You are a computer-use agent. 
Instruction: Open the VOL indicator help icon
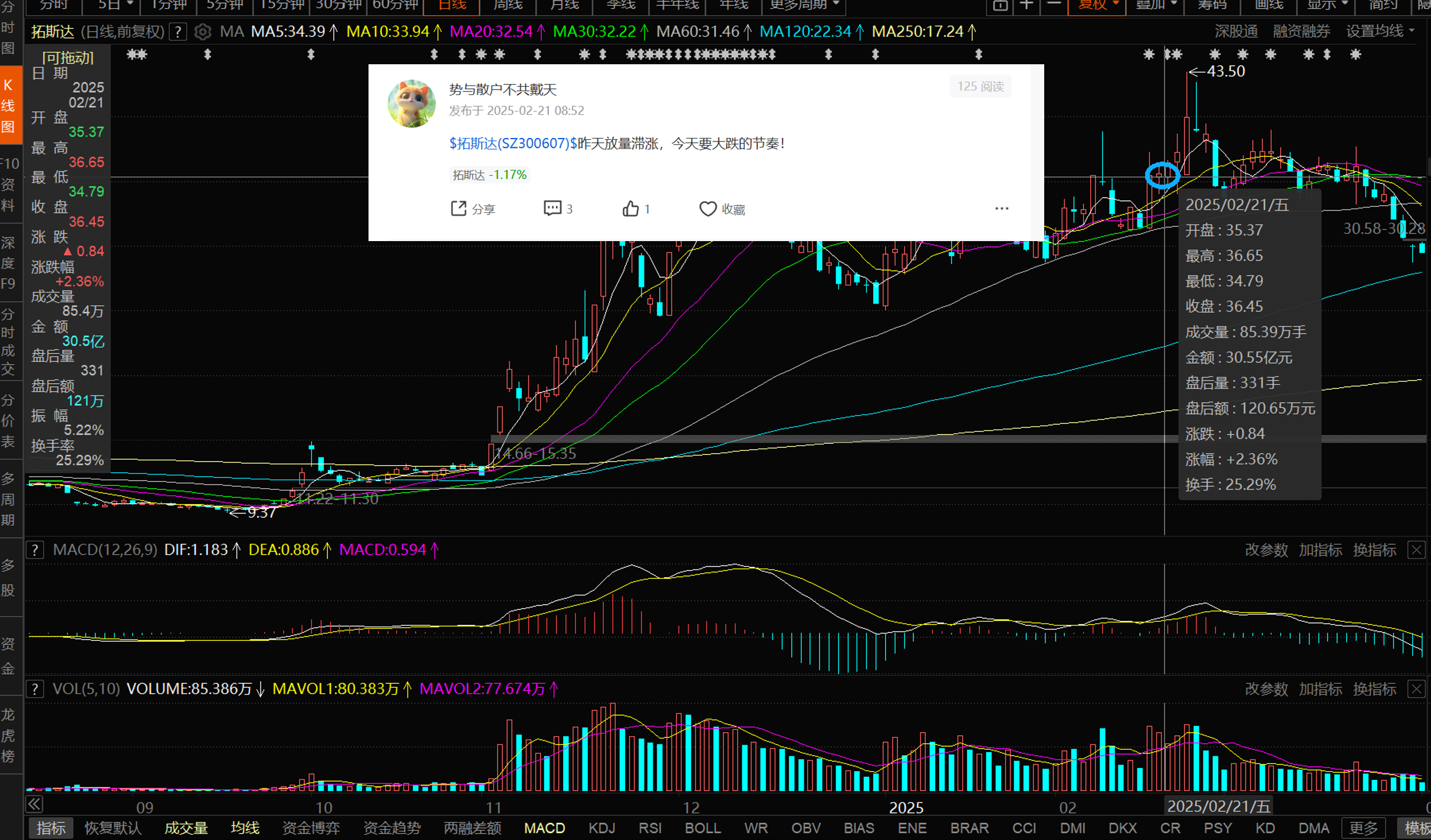point(35,689)
